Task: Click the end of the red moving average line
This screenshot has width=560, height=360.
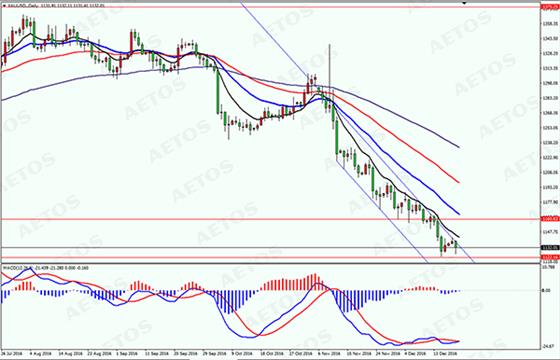Action: pos(459,182)
